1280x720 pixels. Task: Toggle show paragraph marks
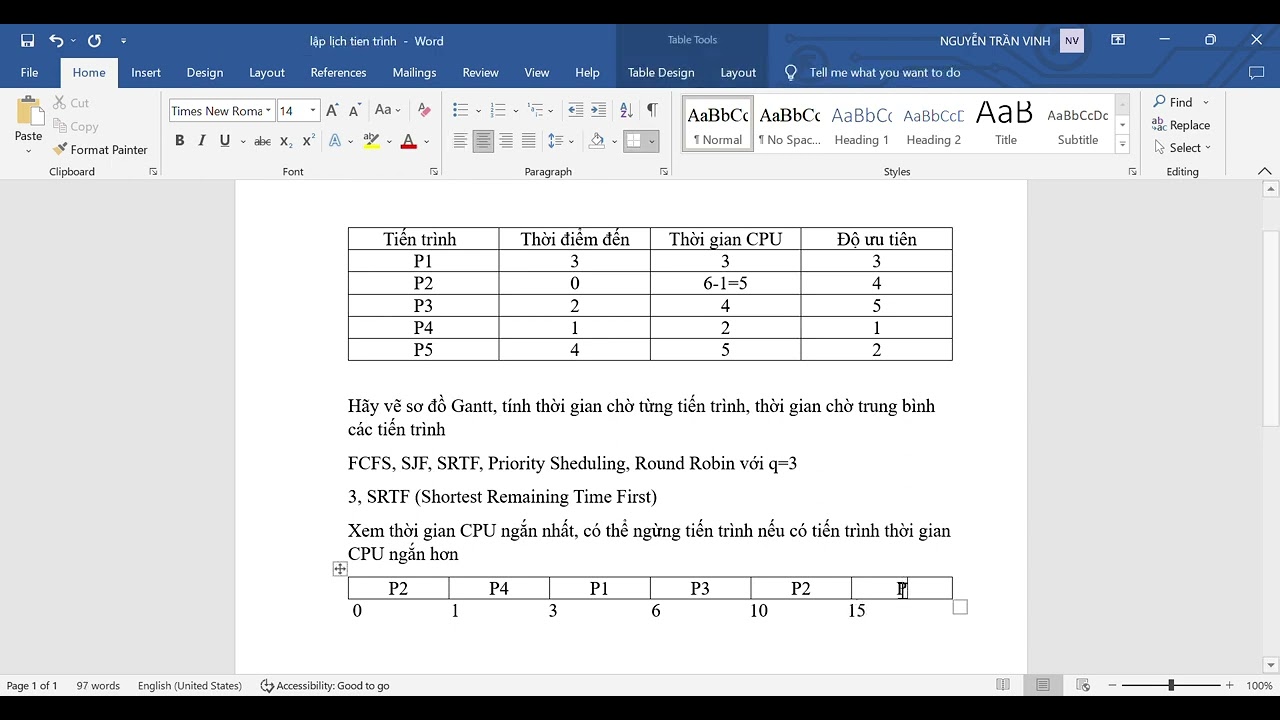652,111
